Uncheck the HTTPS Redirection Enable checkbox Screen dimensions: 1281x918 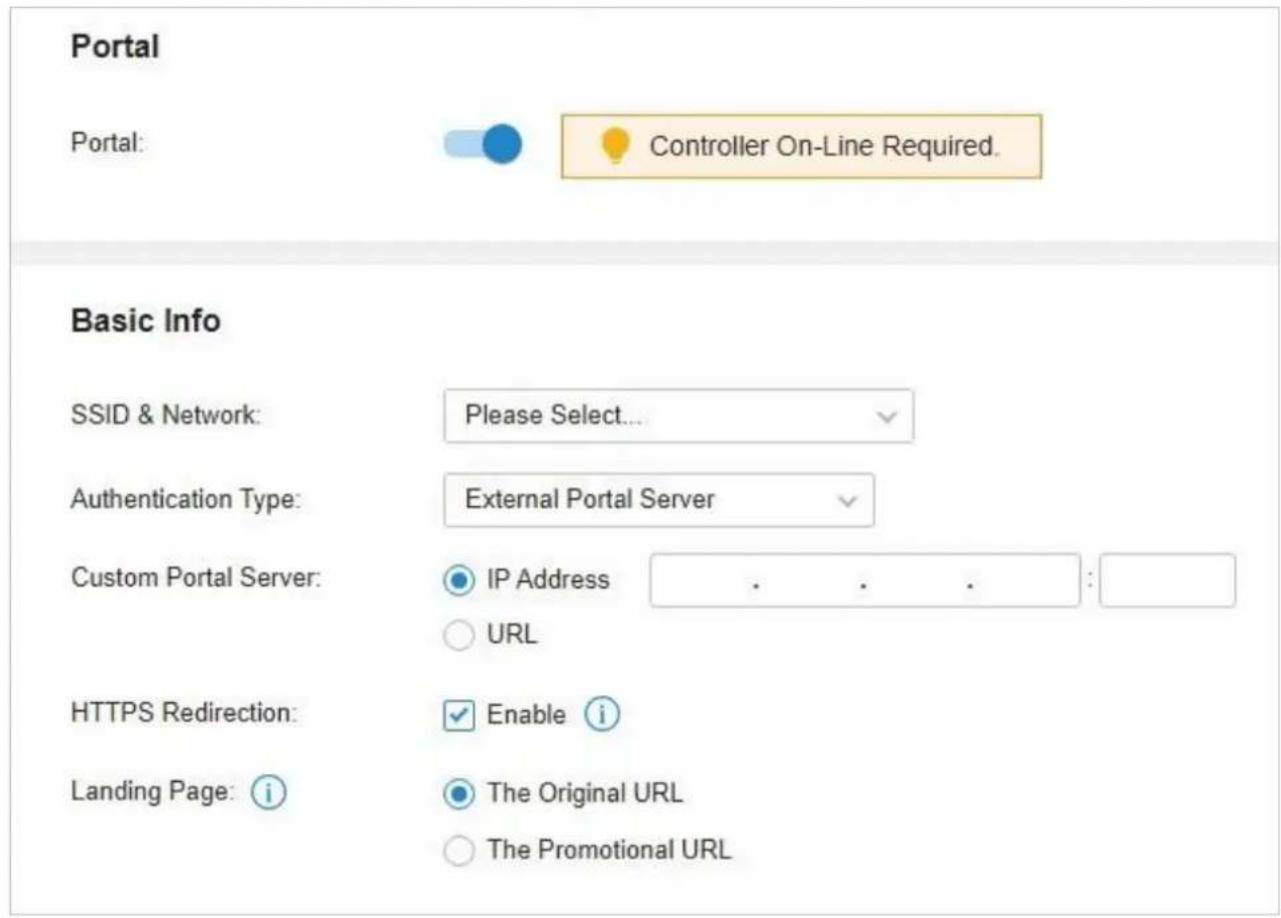459,716
